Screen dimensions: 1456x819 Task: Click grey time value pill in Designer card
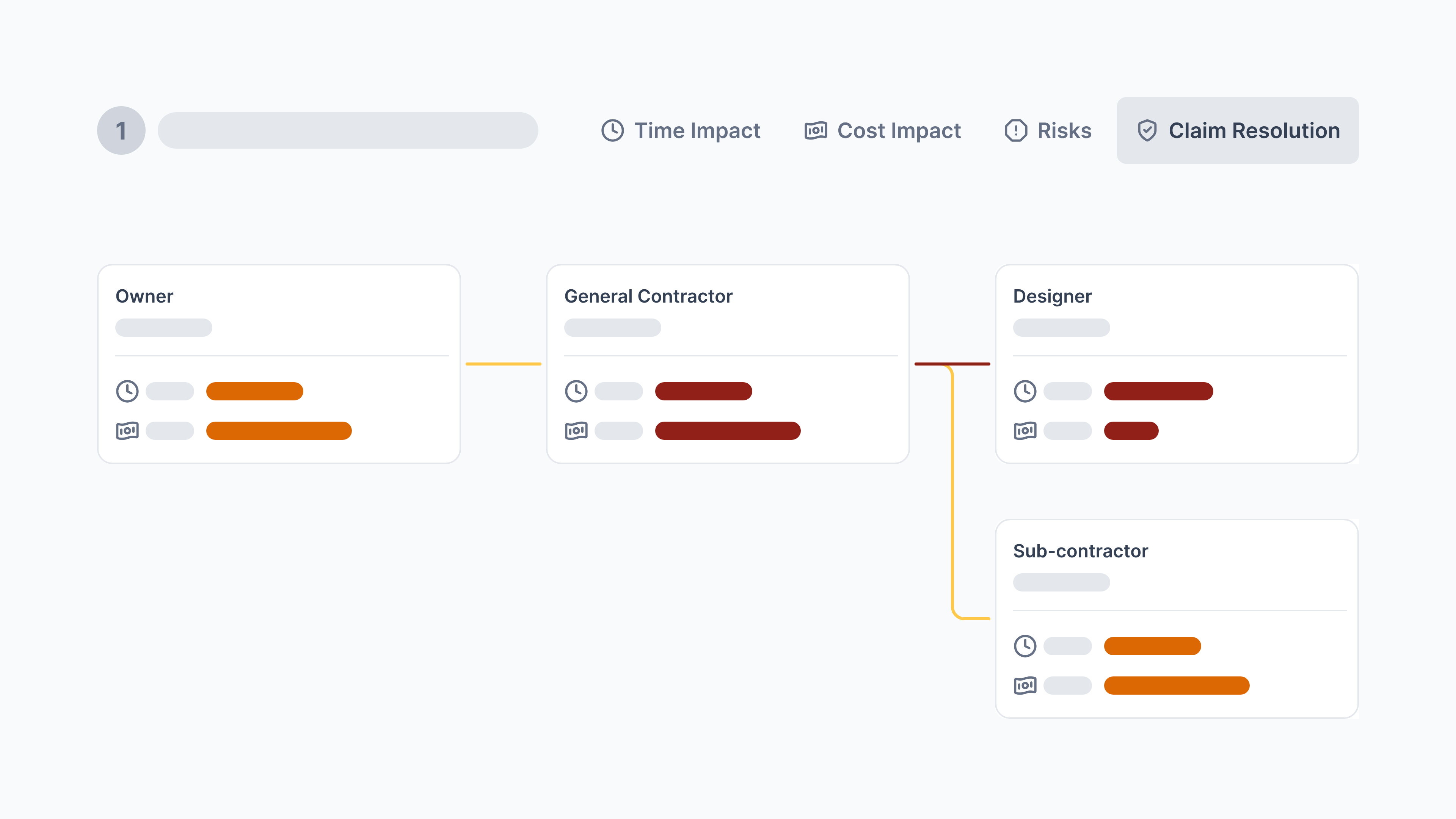click(1068, 391)
